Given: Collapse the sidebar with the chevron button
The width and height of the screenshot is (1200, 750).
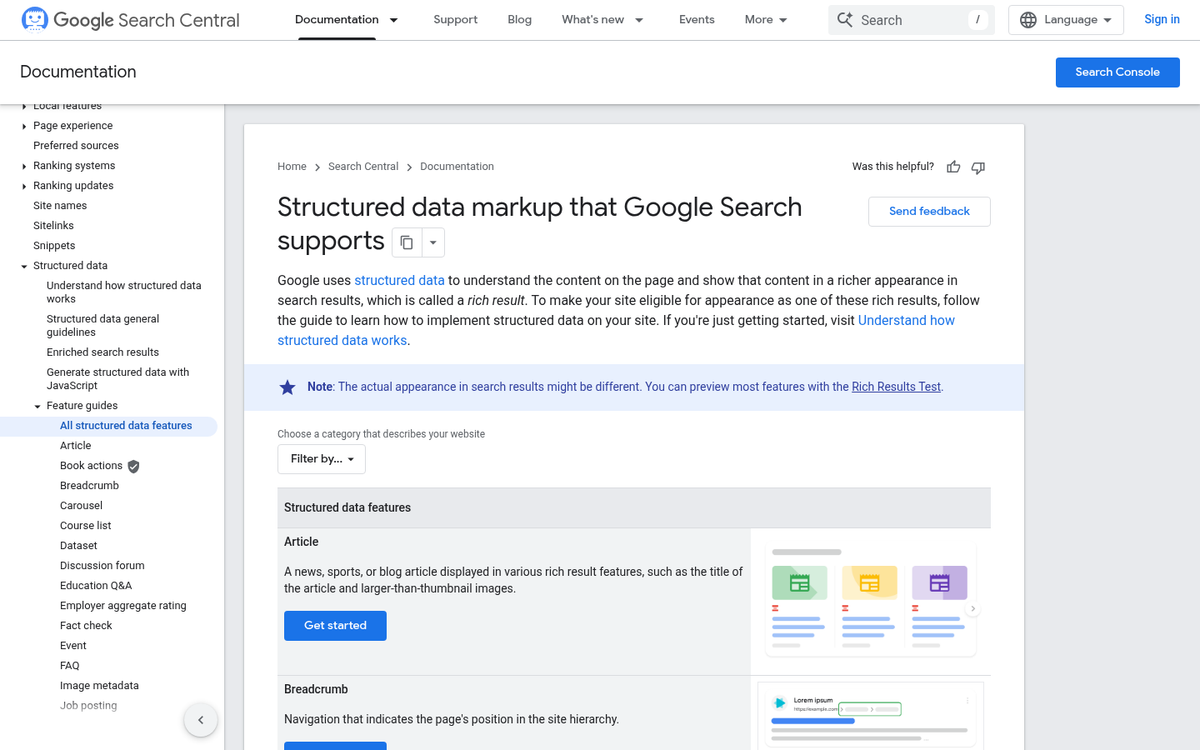Looking at the screenshot, I should tap(200, 720).
